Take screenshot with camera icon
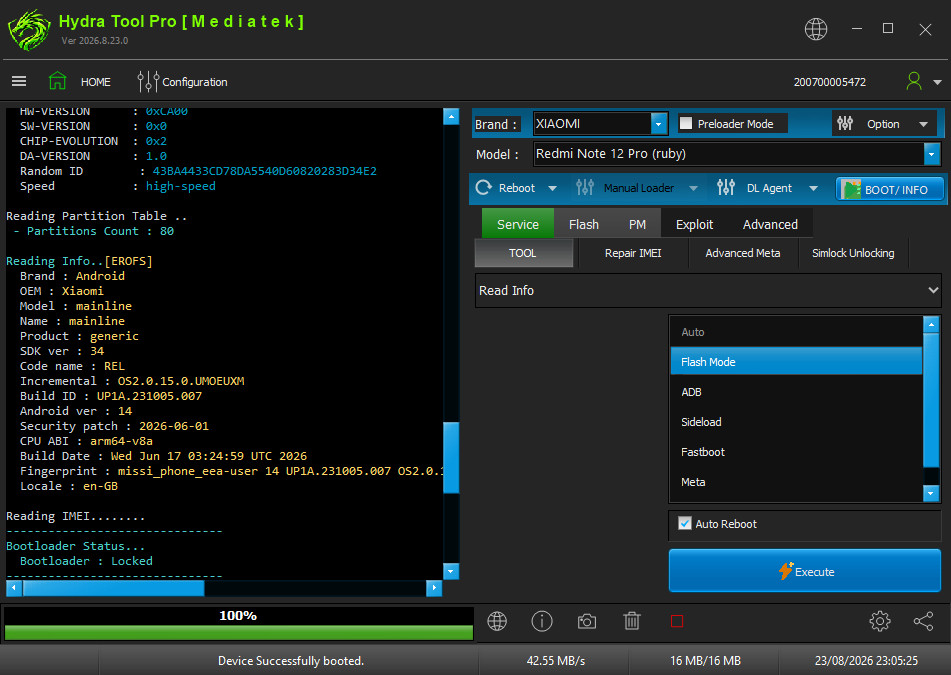Viewport: 951px width, 675px height. click(586, 622)
